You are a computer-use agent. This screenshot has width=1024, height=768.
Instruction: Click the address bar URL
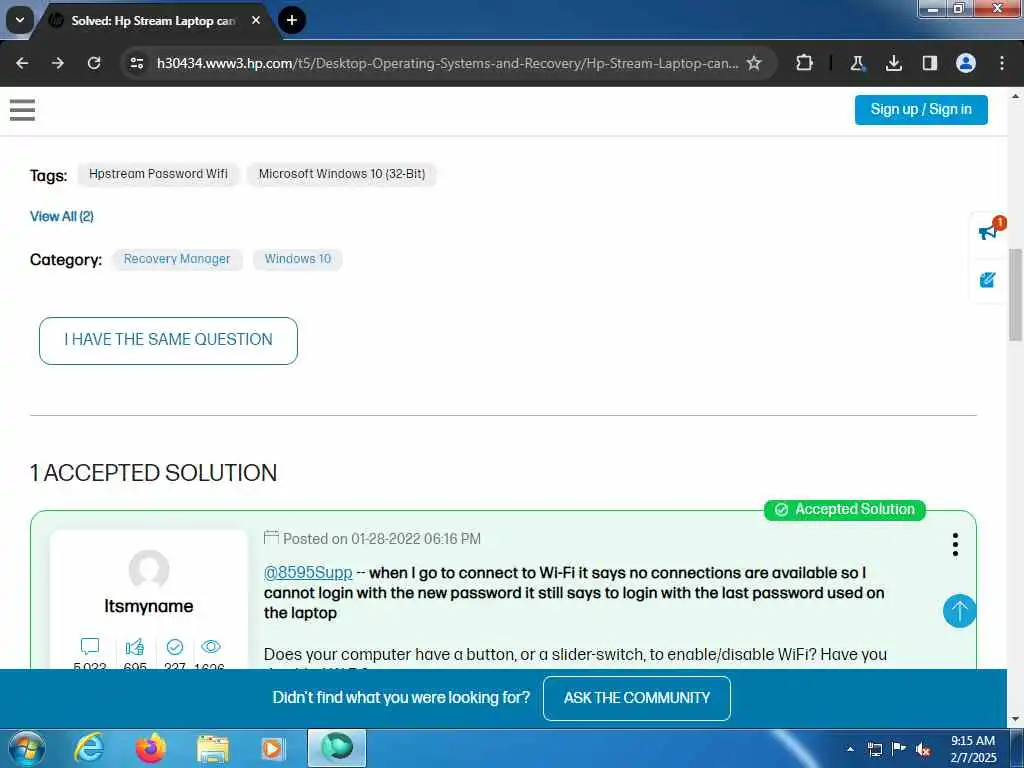point(447,63)
